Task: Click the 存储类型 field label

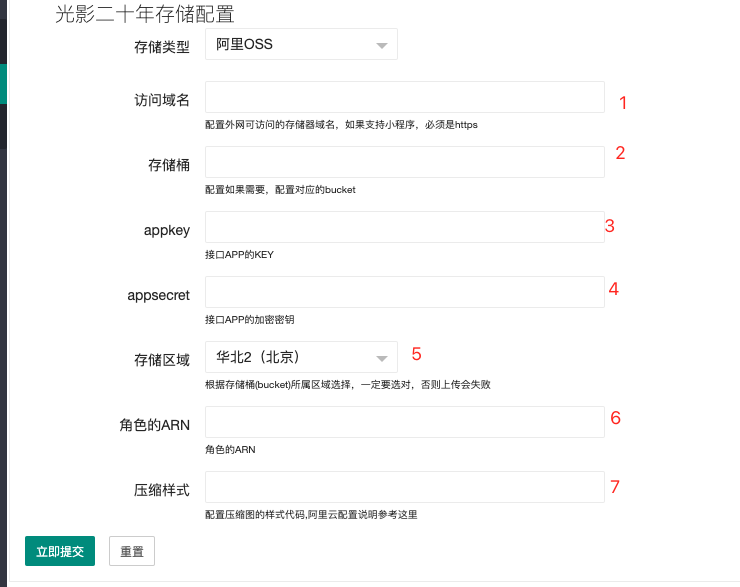Action: (x=162, y=47)
